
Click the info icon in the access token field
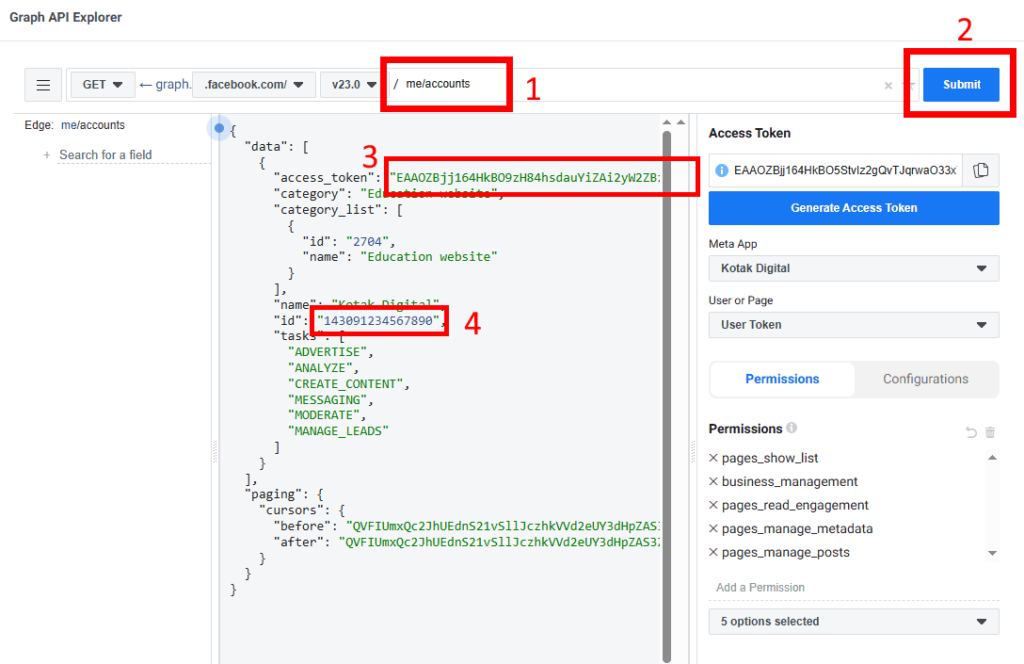coord(721,170)
